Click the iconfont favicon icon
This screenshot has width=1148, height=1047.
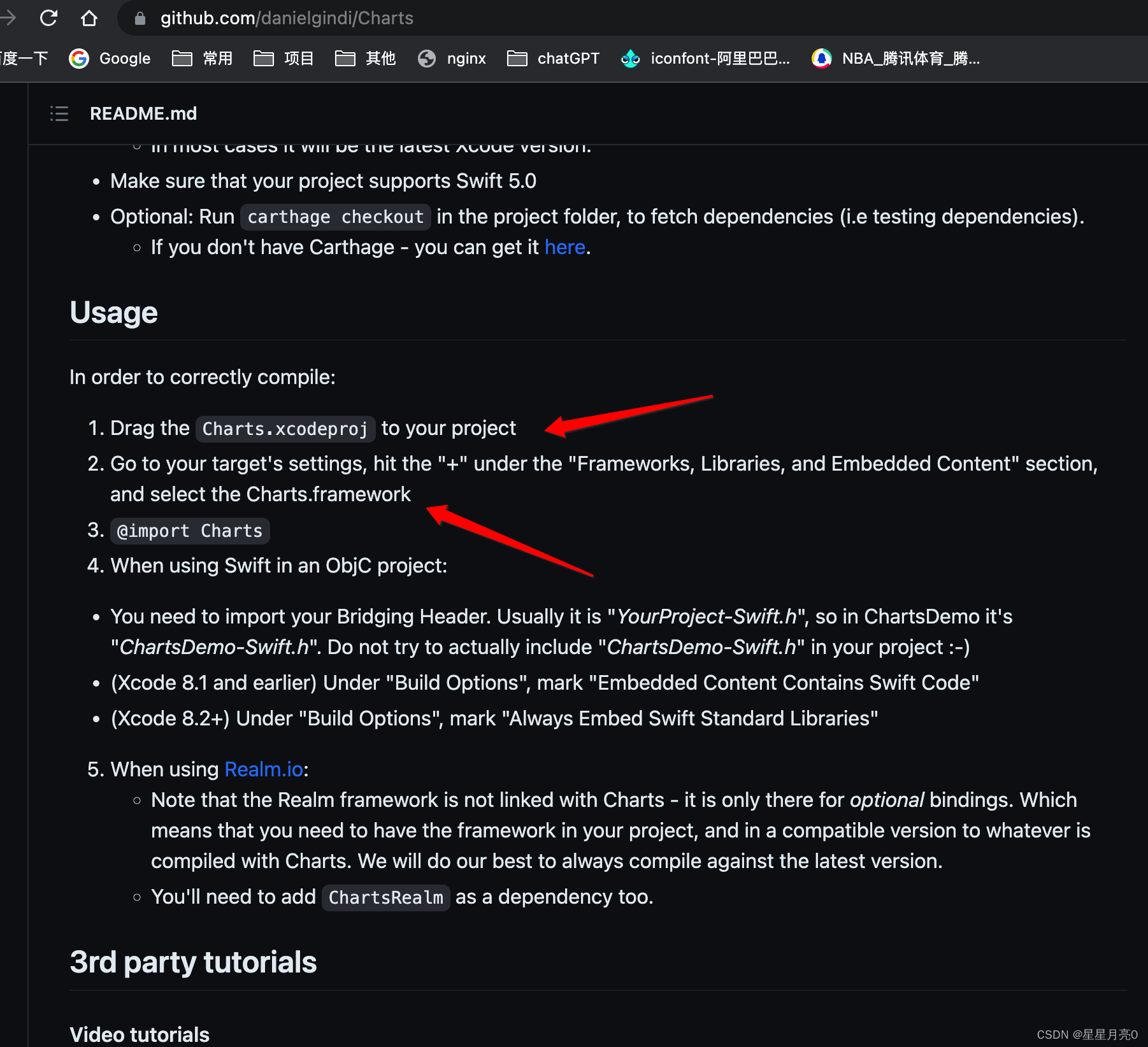click(631, 59)
